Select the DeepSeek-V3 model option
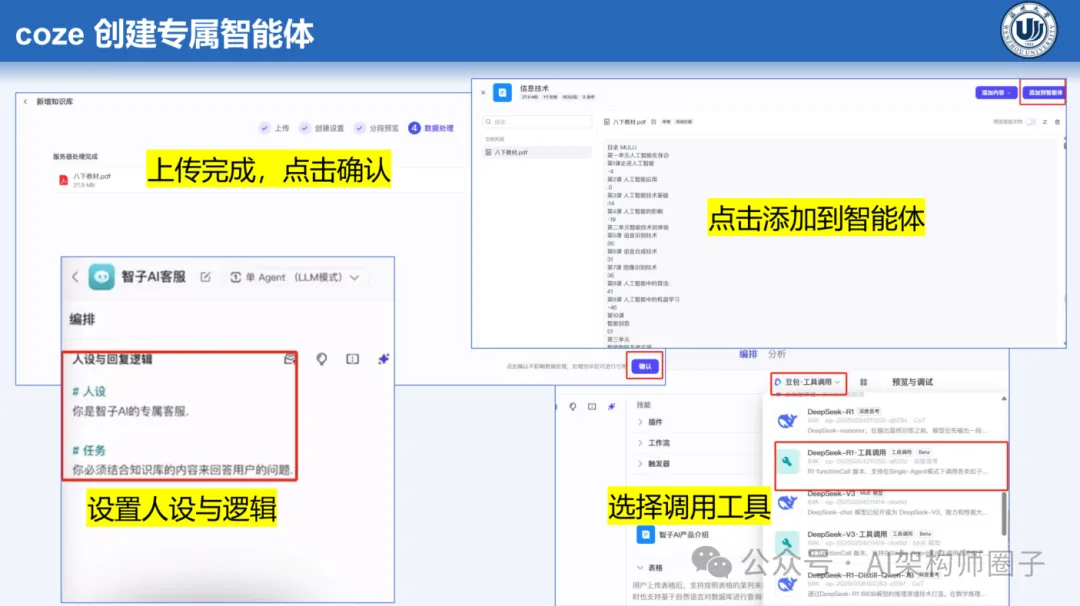Viewport: 1080px width, 606px height. point(889,503)
